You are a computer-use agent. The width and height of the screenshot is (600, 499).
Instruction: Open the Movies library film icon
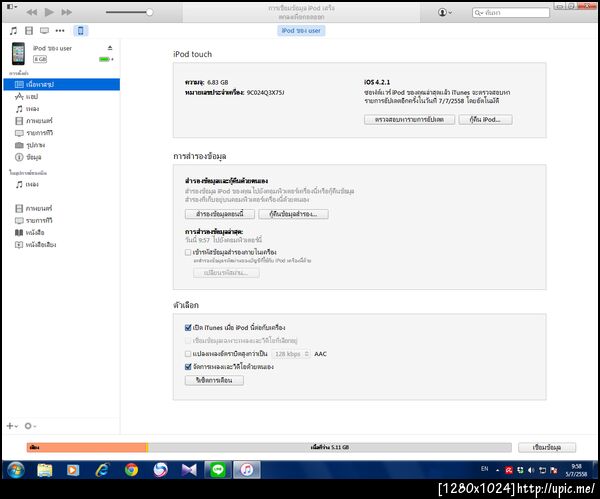[x=29, y=31]
